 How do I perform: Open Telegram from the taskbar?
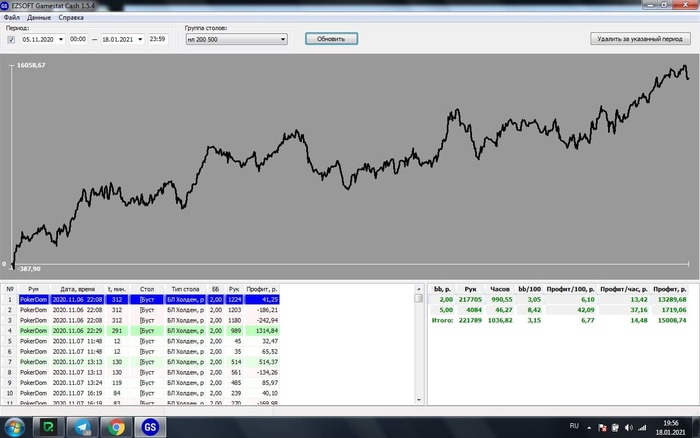pos(83,427)
